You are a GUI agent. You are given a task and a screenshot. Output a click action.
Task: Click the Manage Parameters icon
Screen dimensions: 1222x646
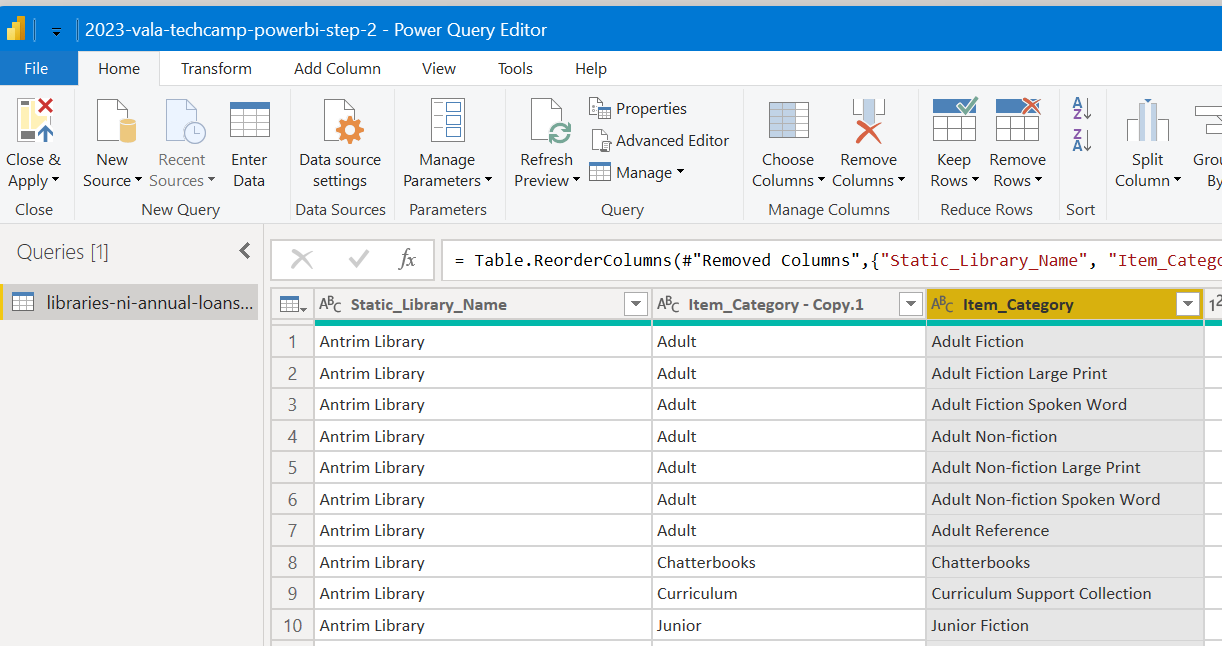click(447, 121)
